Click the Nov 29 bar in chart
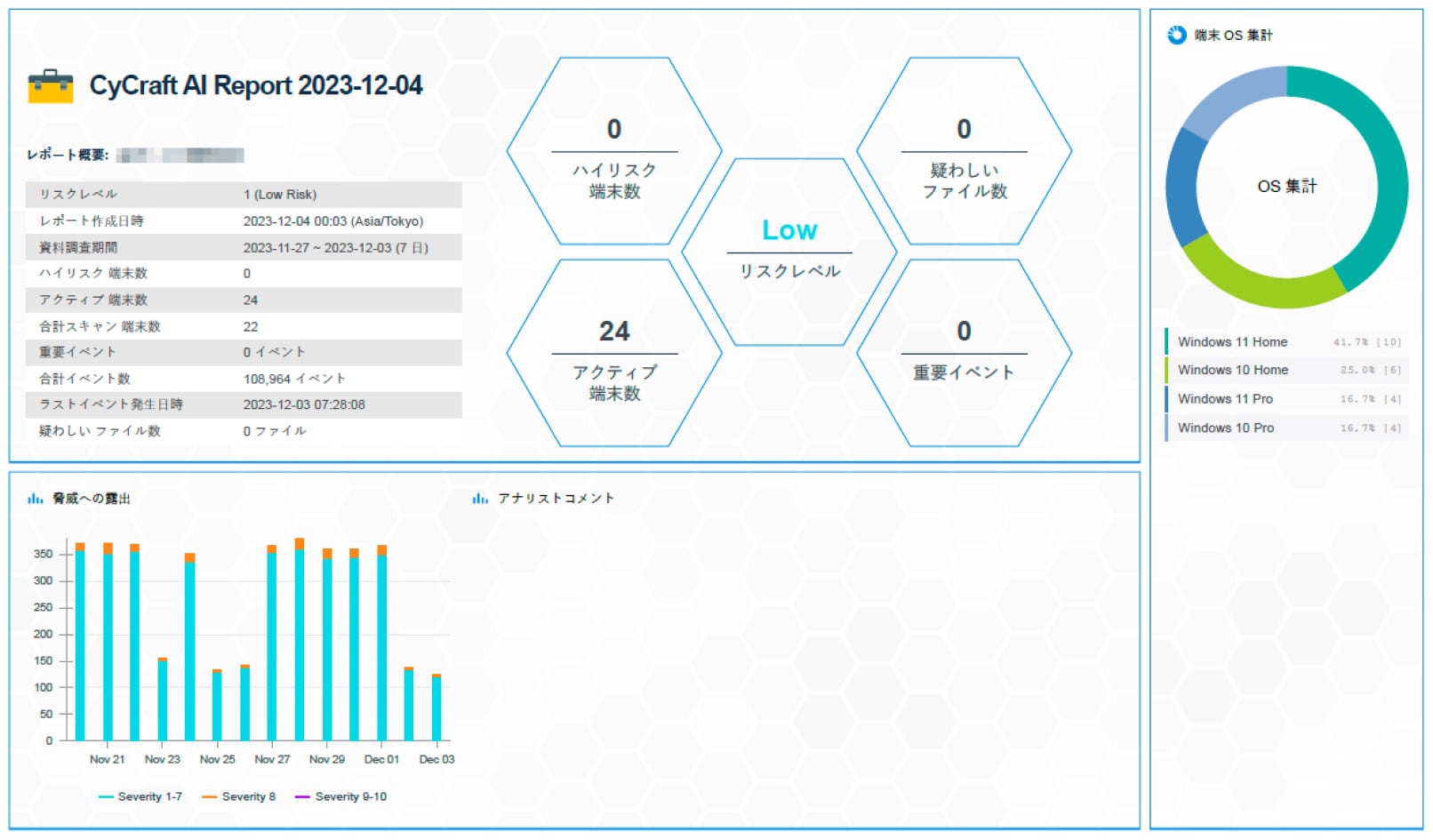Viewport: 1433px width, 840px height. click(x=327, y=644)
